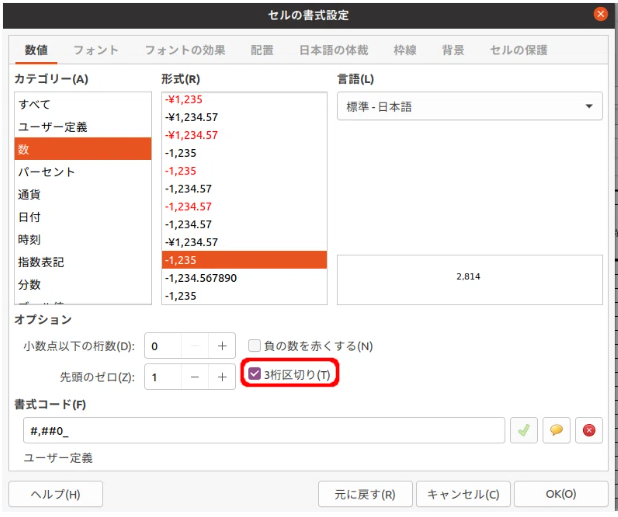The width and height of the screenshot is (618, 517).
Task: Click the green checkmark apply format code icon
Action: click(x=523, y=430)
